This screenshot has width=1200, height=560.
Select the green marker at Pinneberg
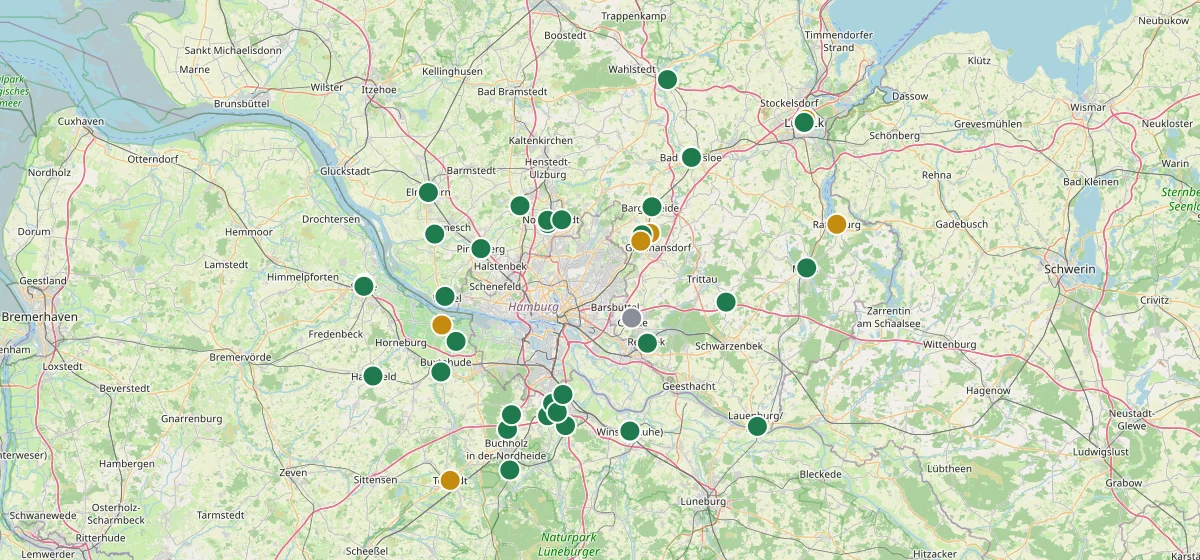[x=481, y=249]
